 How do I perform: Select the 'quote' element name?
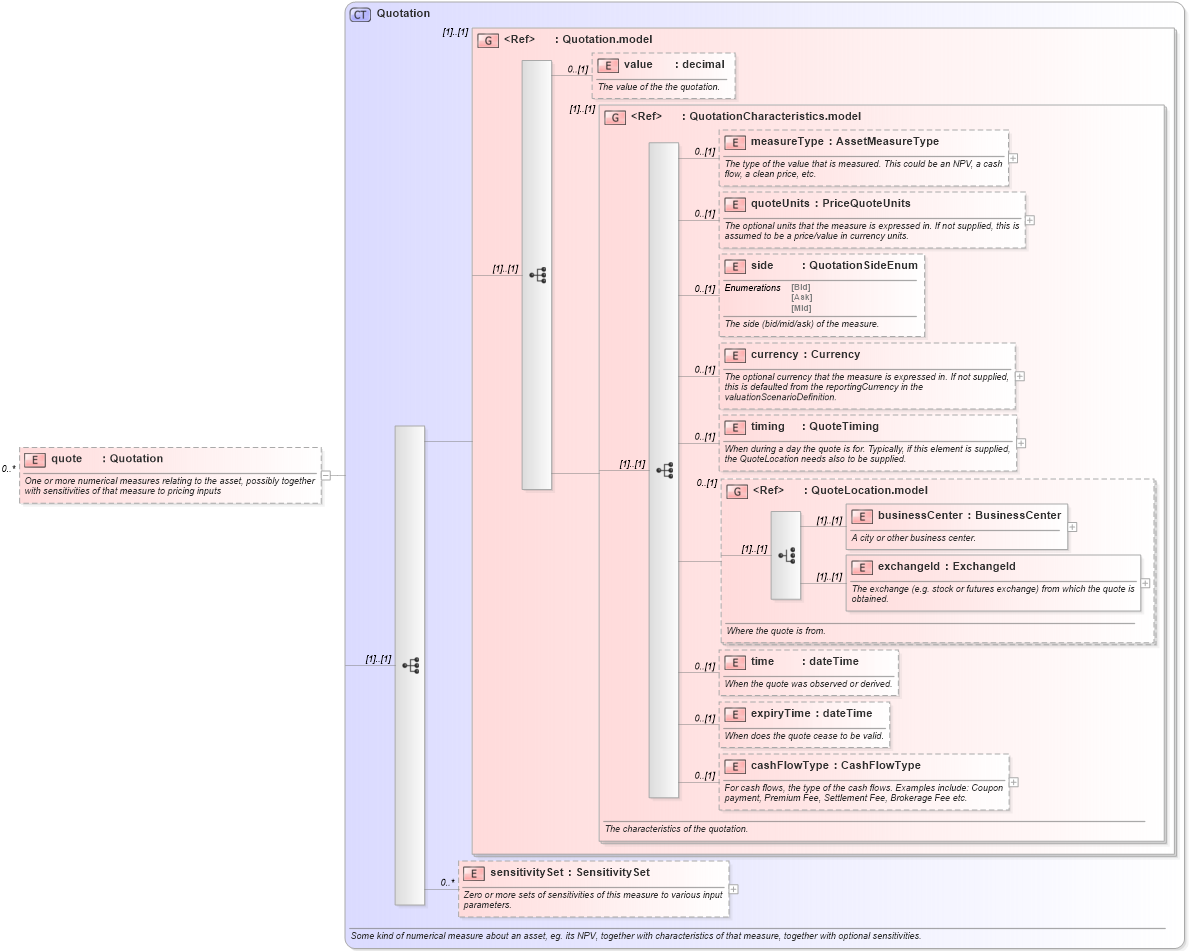pos(67,459)
